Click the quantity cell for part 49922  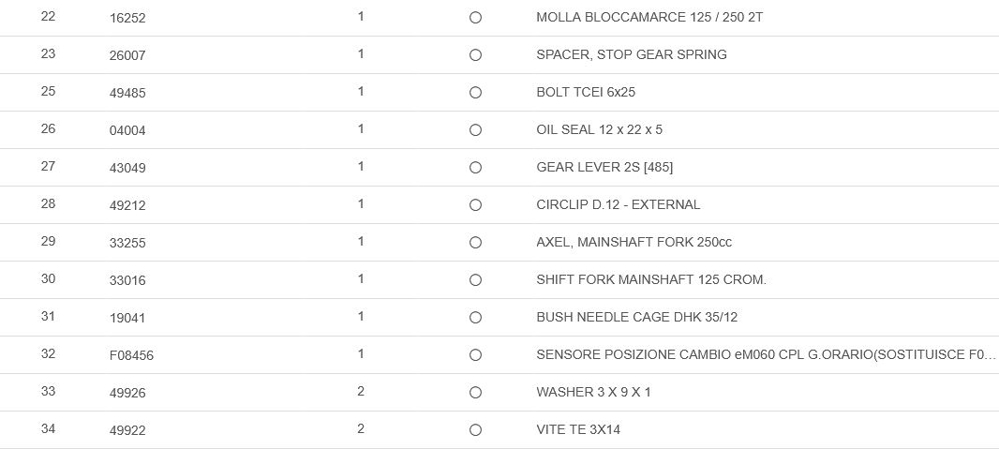[x=361, y=429]
